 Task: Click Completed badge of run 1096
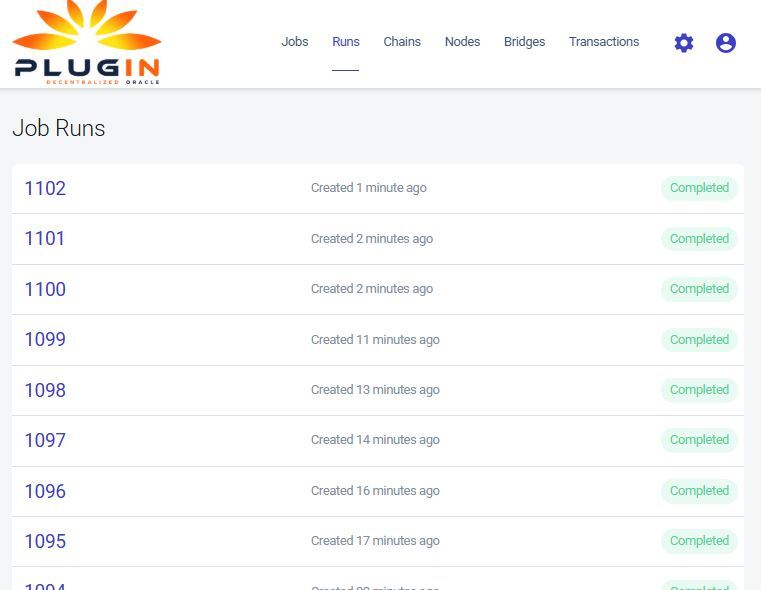(x=699, y=491)
